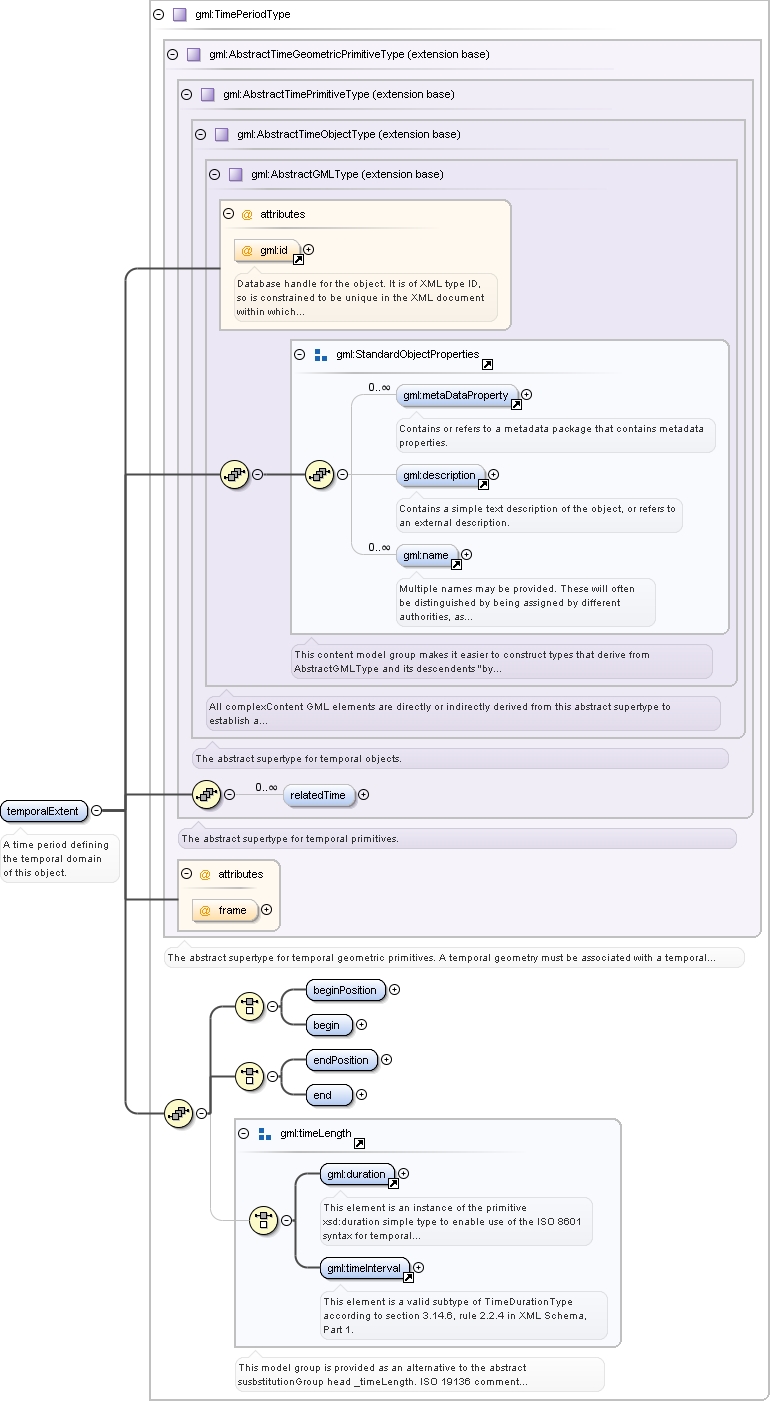Image resolution: width=771 pixels, height=1402 pixels.
Task: Click the gml:timeInterval link arrow icon
Action: pos(408,1276)
